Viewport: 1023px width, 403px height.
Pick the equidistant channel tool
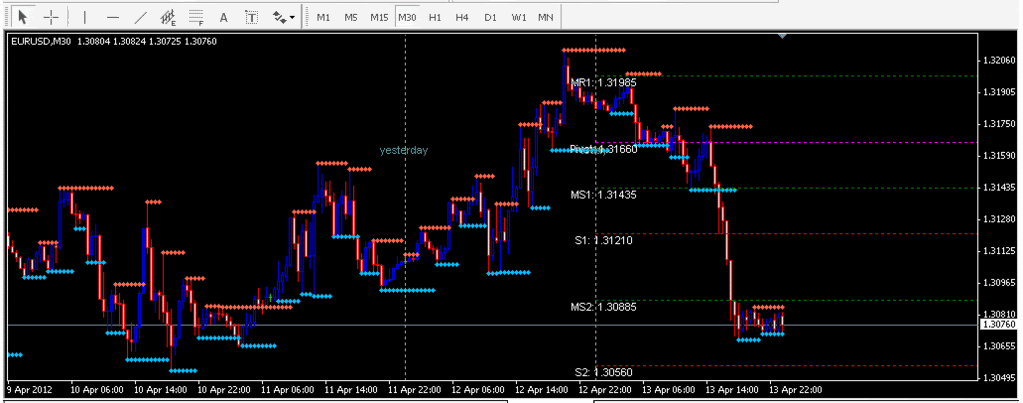[x=168, y=17]
